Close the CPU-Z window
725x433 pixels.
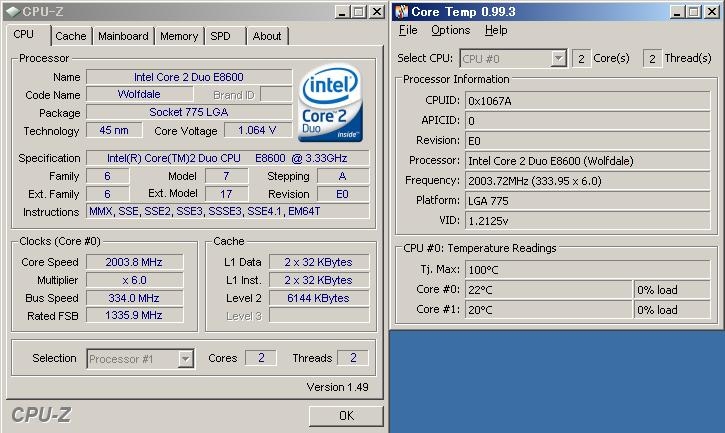(377, 12)
